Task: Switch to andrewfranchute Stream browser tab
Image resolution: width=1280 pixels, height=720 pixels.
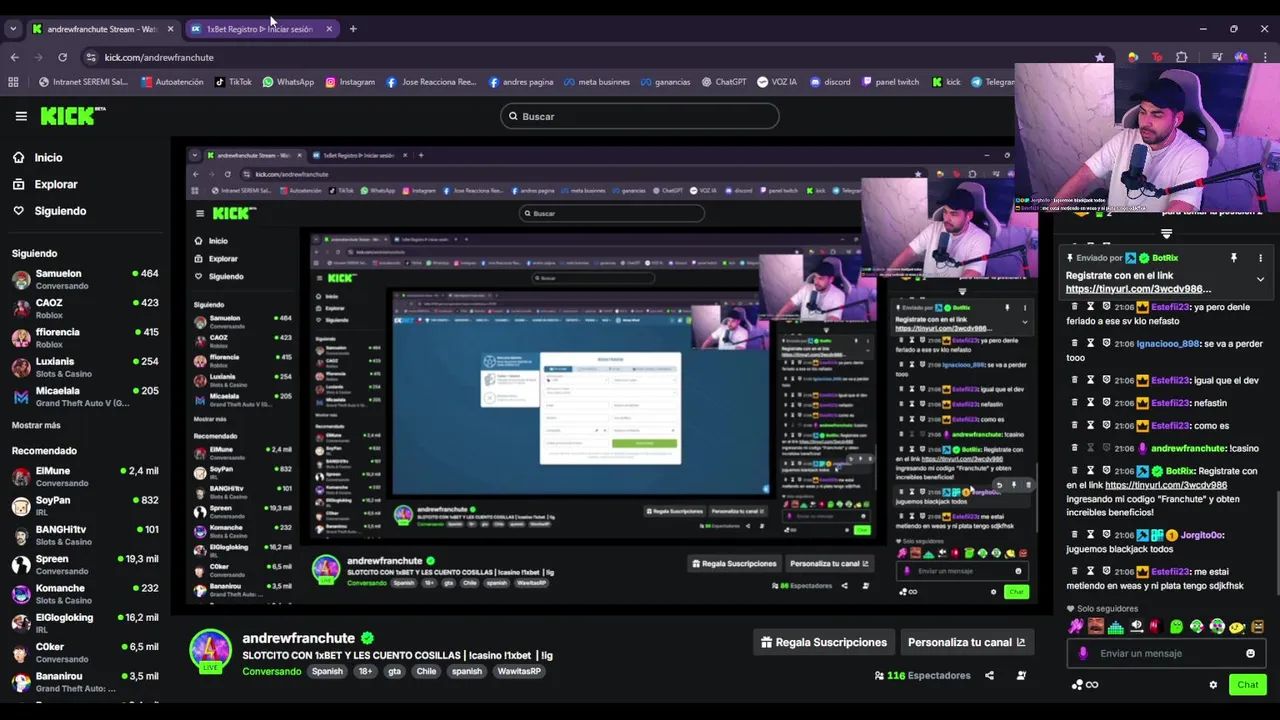Action: (102, 29)
